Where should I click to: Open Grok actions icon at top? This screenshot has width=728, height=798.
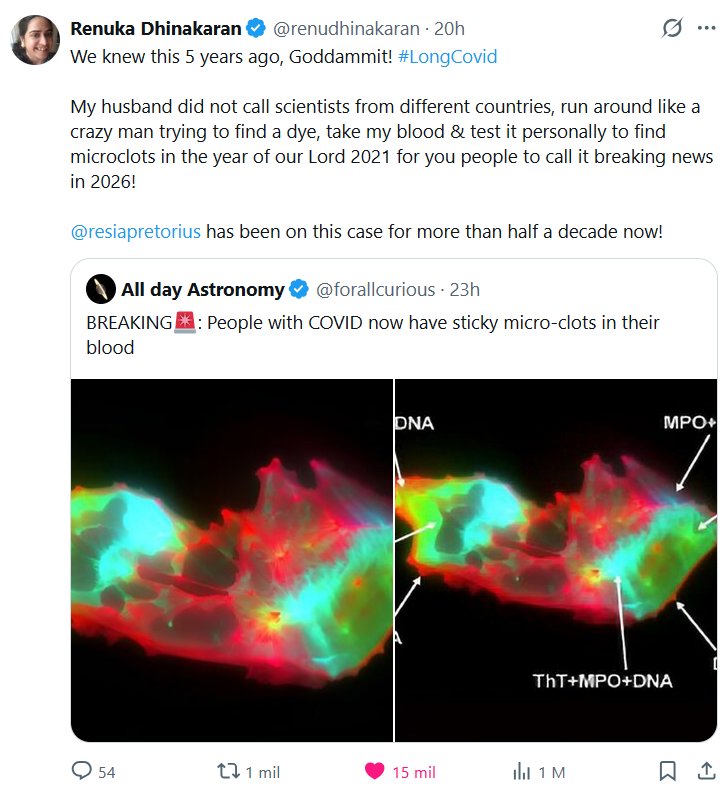[672, 30]
